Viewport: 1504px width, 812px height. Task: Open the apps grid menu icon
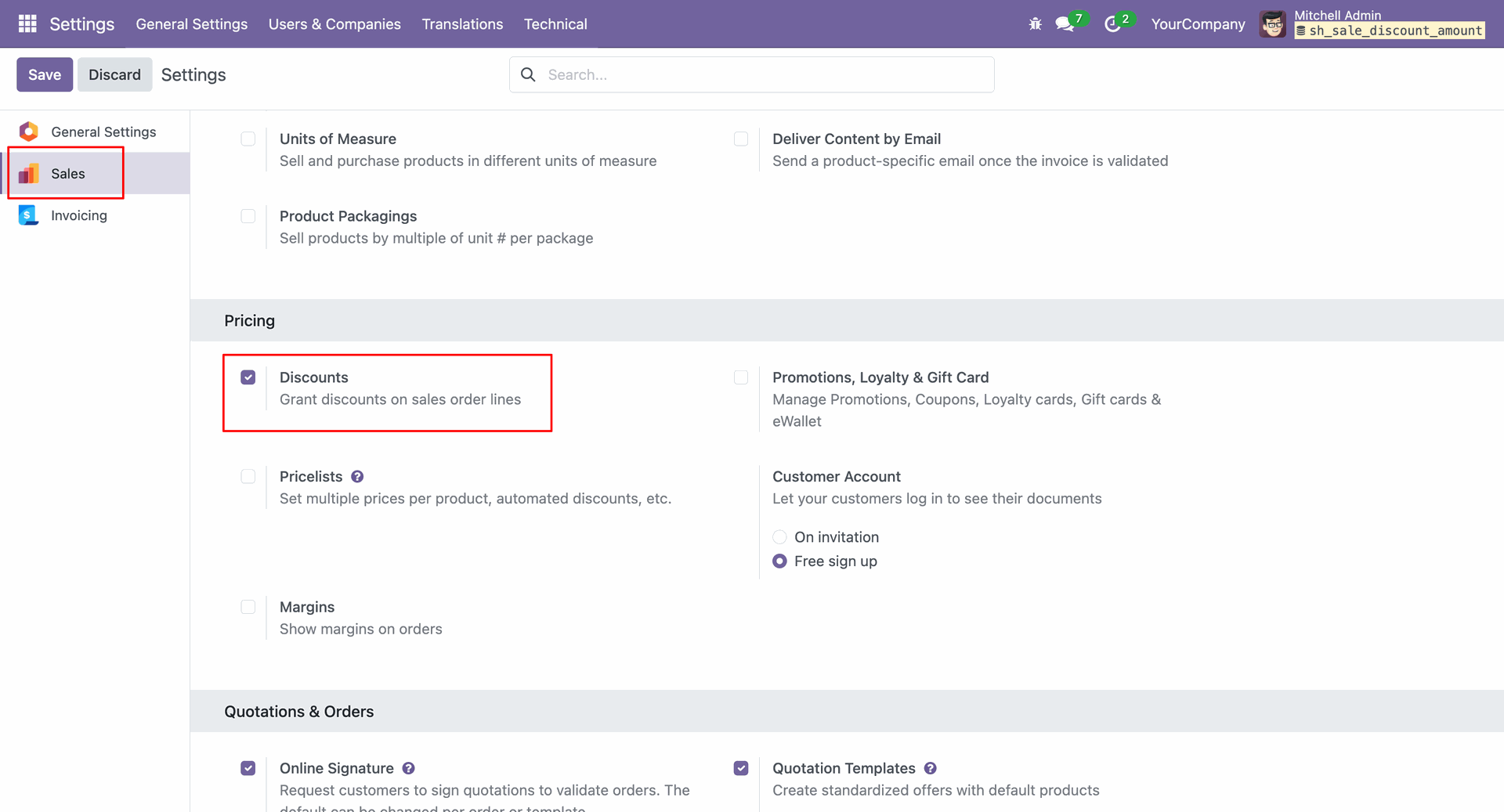coord(27,24)
